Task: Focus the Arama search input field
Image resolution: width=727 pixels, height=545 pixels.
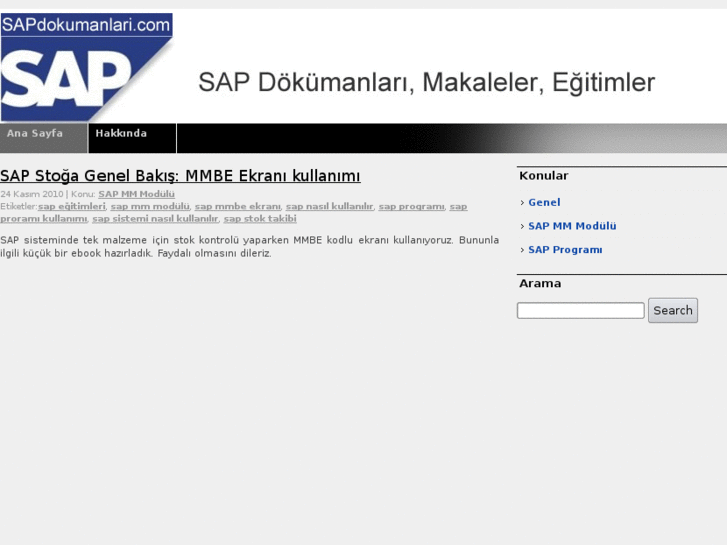Action: point(580,311)
